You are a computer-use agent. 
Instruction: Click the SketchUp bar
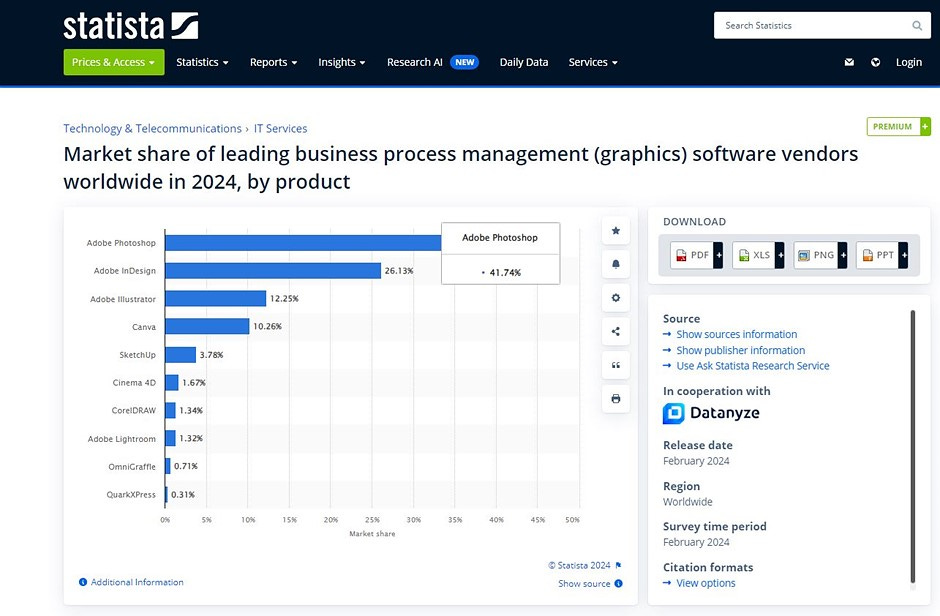click(x=180, y=355)
